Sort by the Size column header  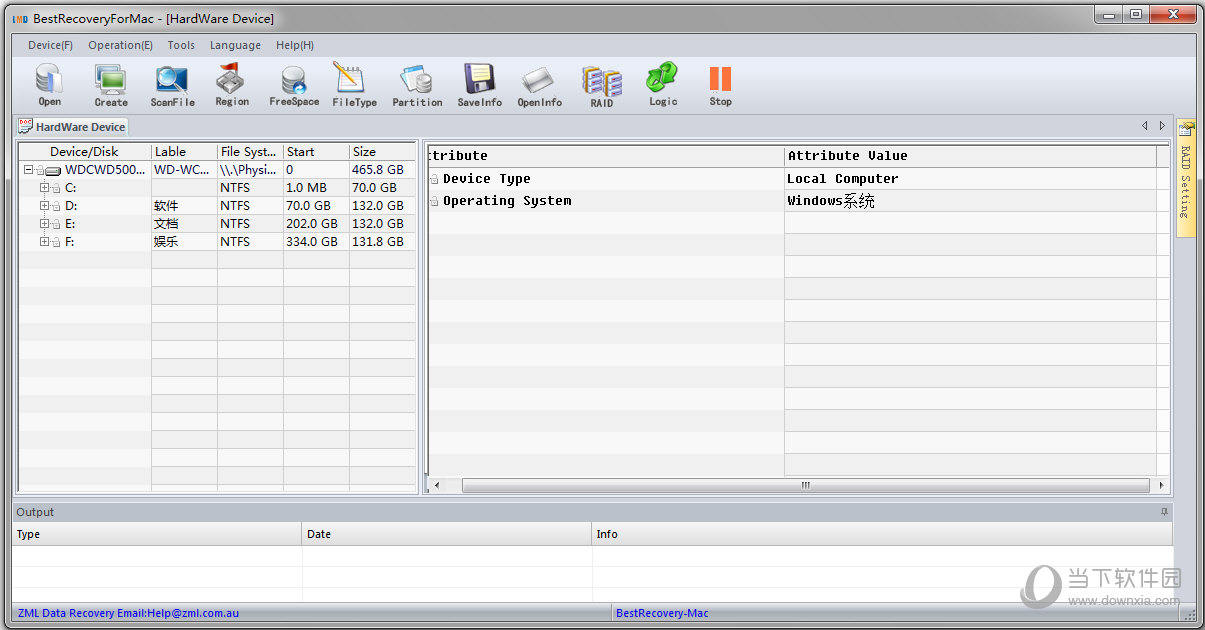(x=380, y=152)
